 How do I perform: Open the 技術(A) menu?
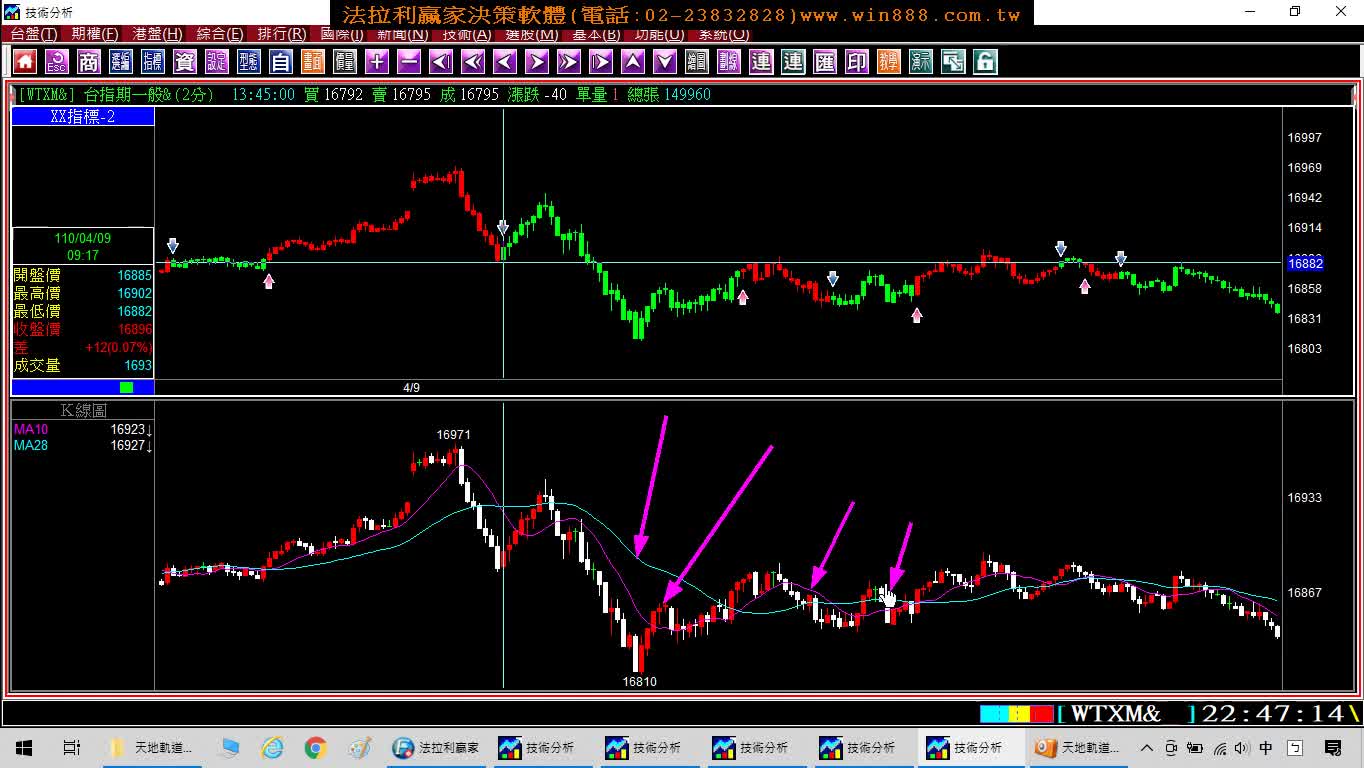(467, 34)
